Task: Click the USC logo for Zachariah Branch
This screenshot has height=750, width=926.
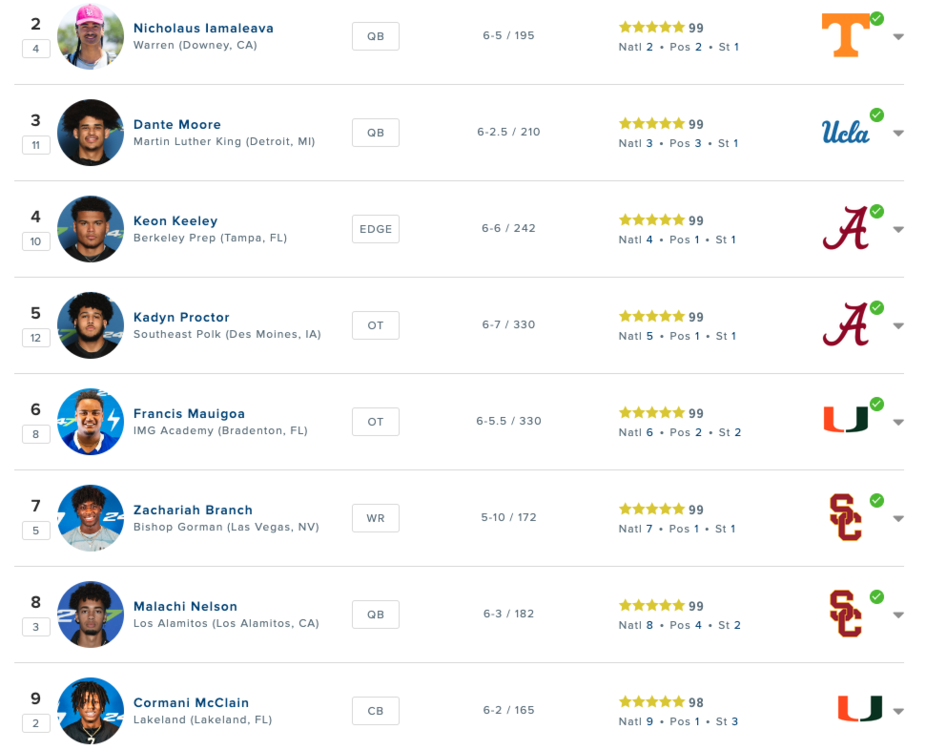Action: click(x=845, y=517)
